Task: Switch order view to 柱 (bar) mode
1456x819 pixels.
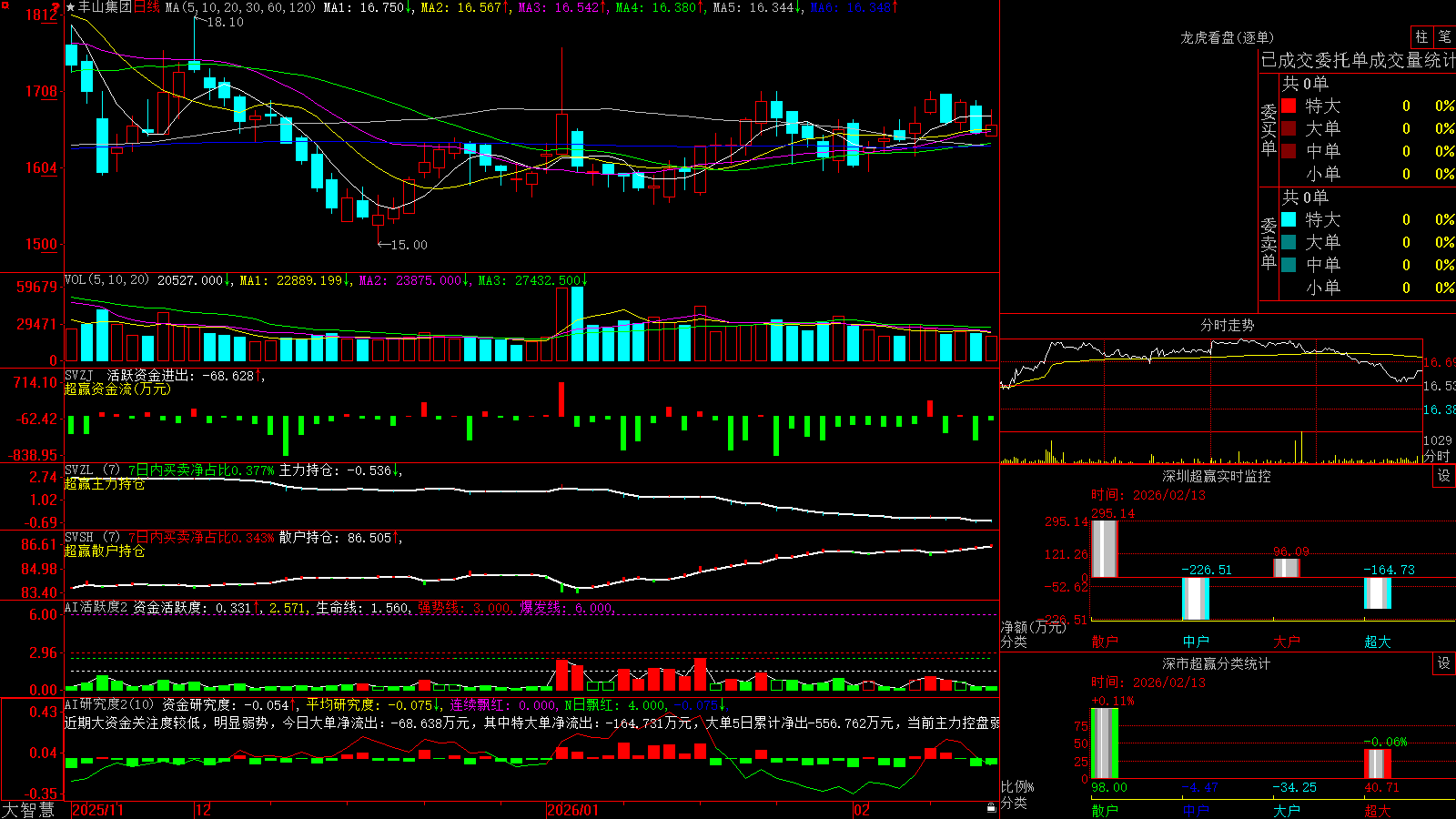Action: tap(1421, 37)
